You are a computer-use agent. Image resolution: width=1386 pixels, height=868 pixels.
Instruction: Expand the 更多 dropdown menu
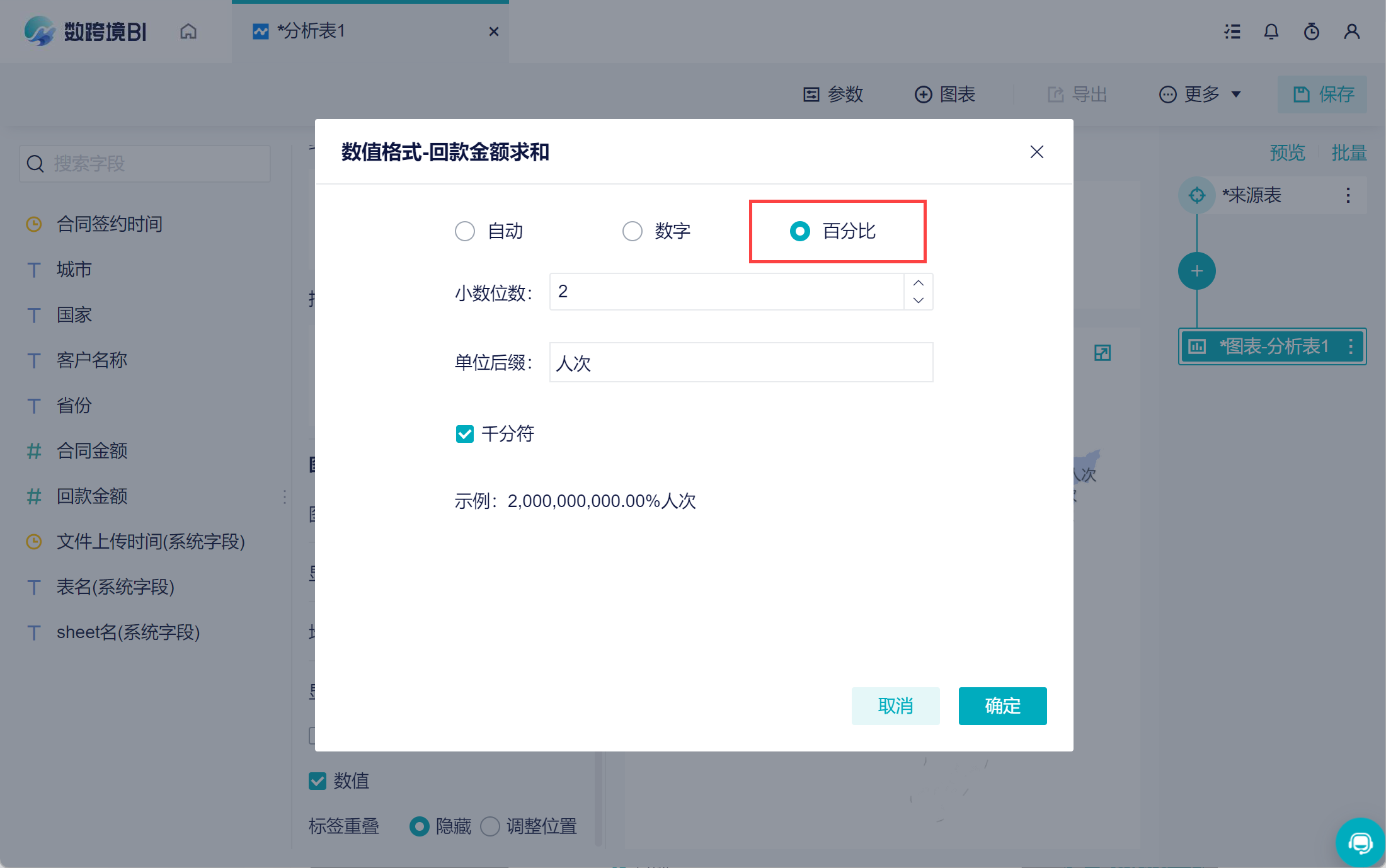tap(1200, 94)
